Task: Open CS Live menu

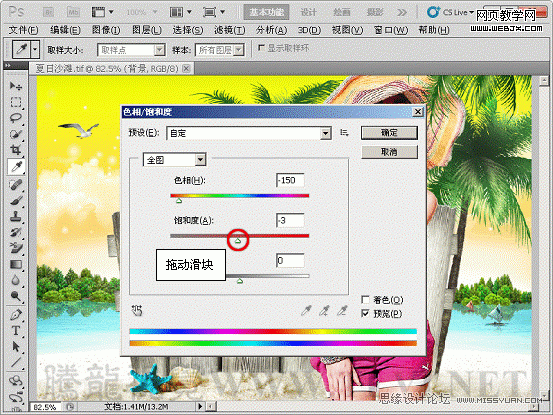Action: point(450,12)
